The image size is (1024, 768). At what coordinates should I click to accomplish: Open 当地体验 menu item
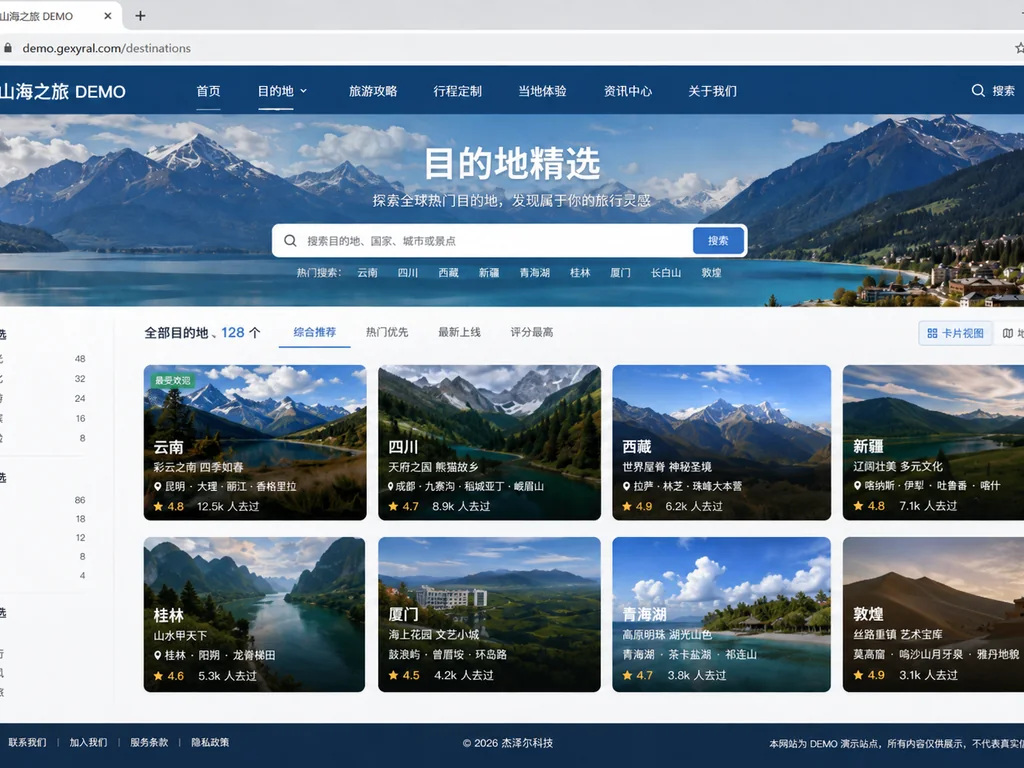[x=542, y=91]
